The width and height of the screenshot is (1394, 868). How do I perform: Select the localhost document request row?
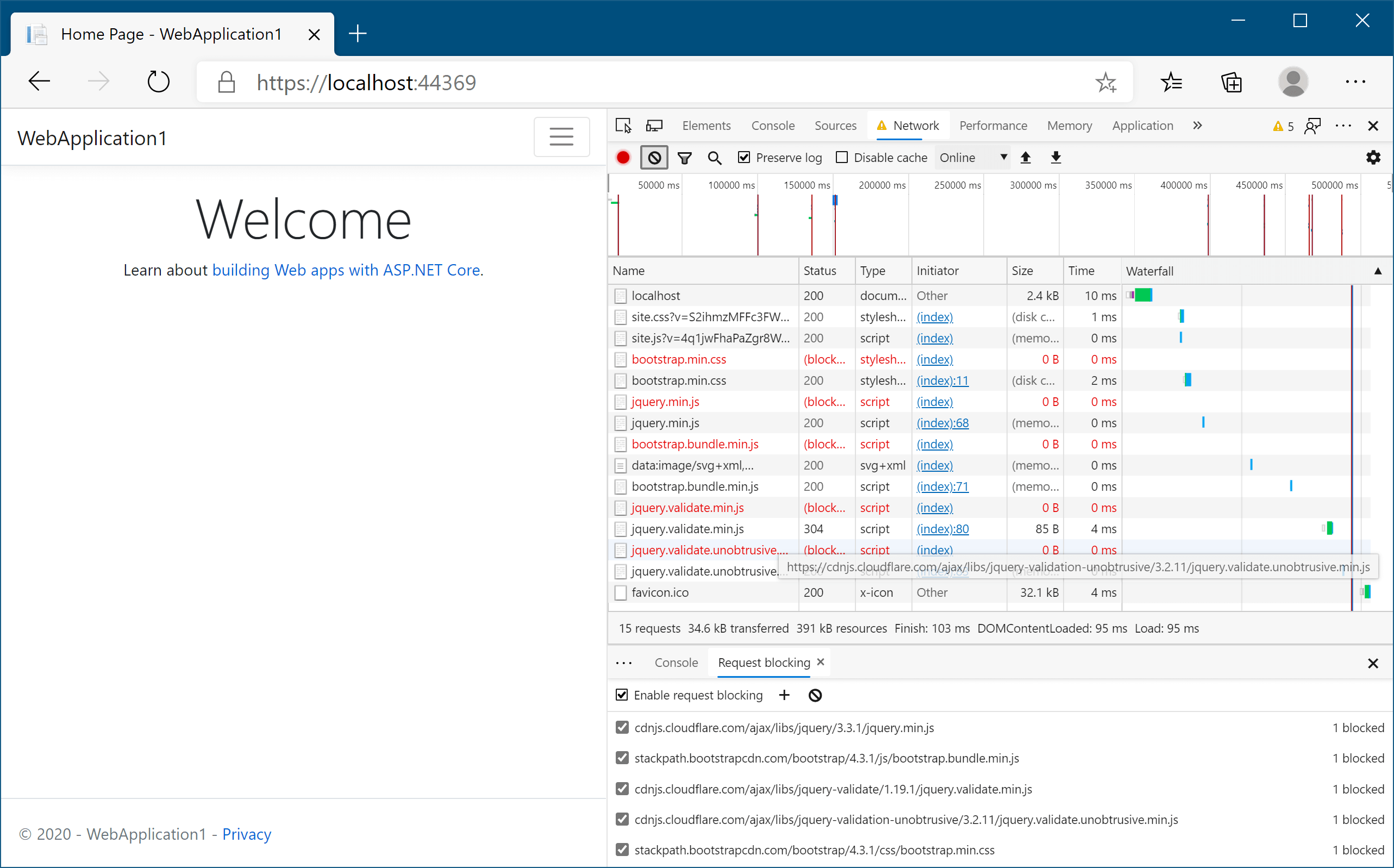tap(990, 296)
